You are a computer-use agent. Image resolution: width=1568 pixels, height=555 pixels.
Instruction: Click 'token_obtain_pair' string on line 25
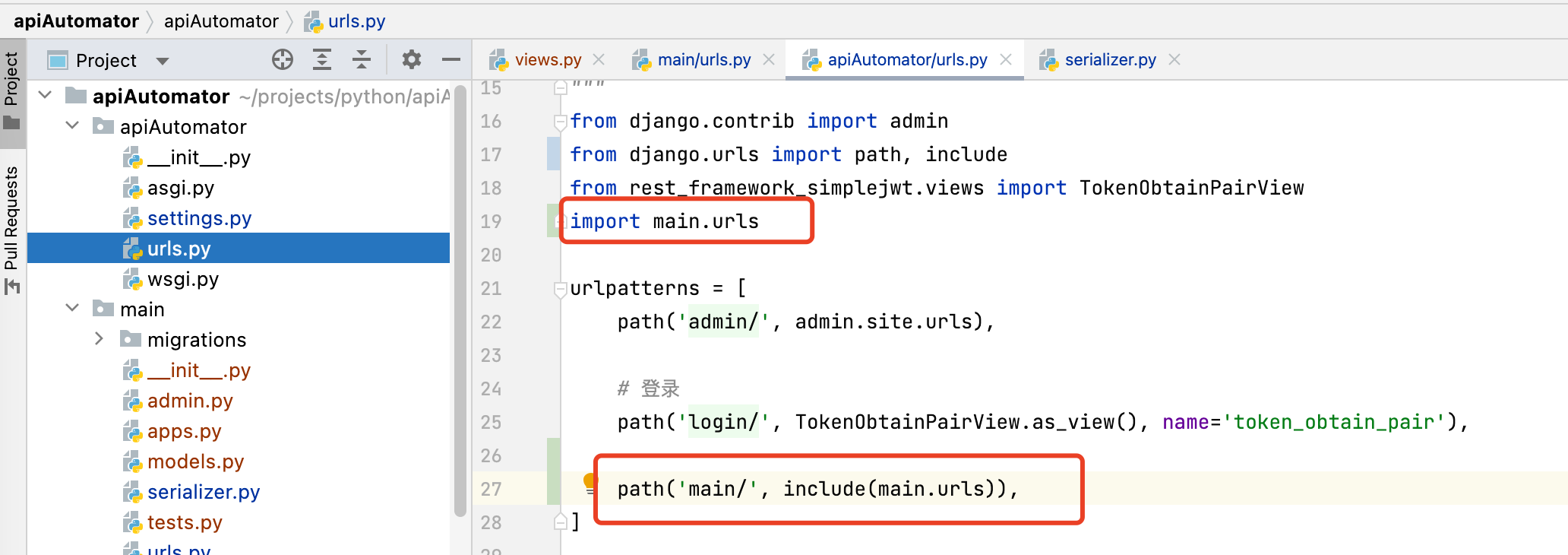click(x=1333, y=422)
